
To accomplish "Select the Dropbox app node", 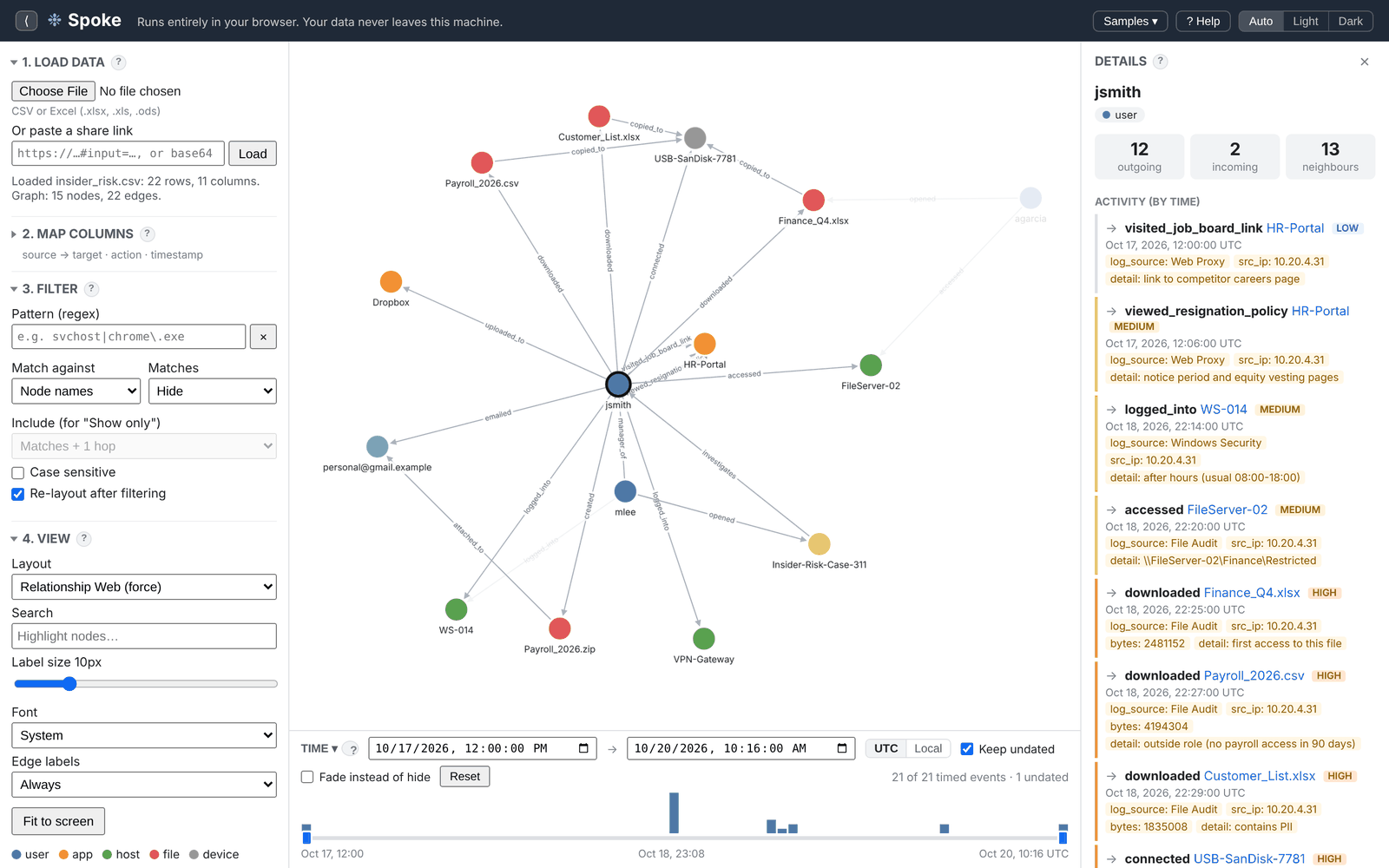I will tap(391, 281).
